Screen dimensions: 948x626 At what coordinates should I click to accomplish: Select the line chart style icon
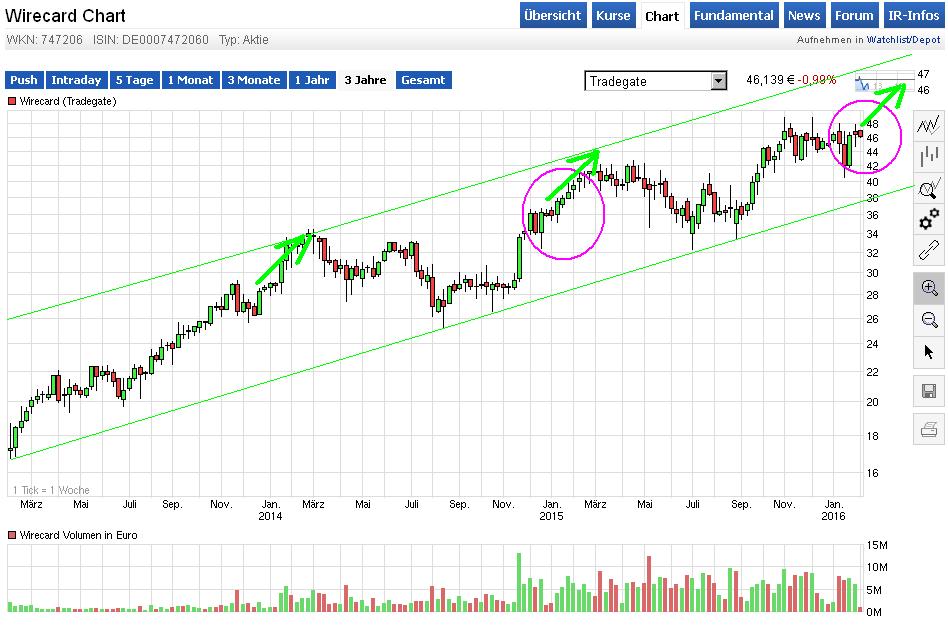pos(929,124)
